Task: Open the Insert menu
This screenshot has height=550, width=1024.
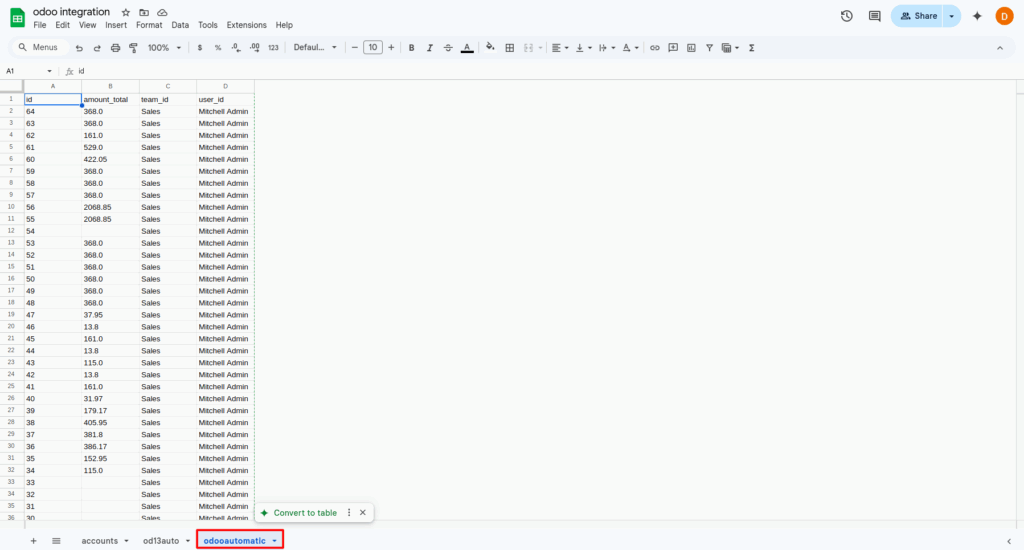Action: click(x=116, y=25)
